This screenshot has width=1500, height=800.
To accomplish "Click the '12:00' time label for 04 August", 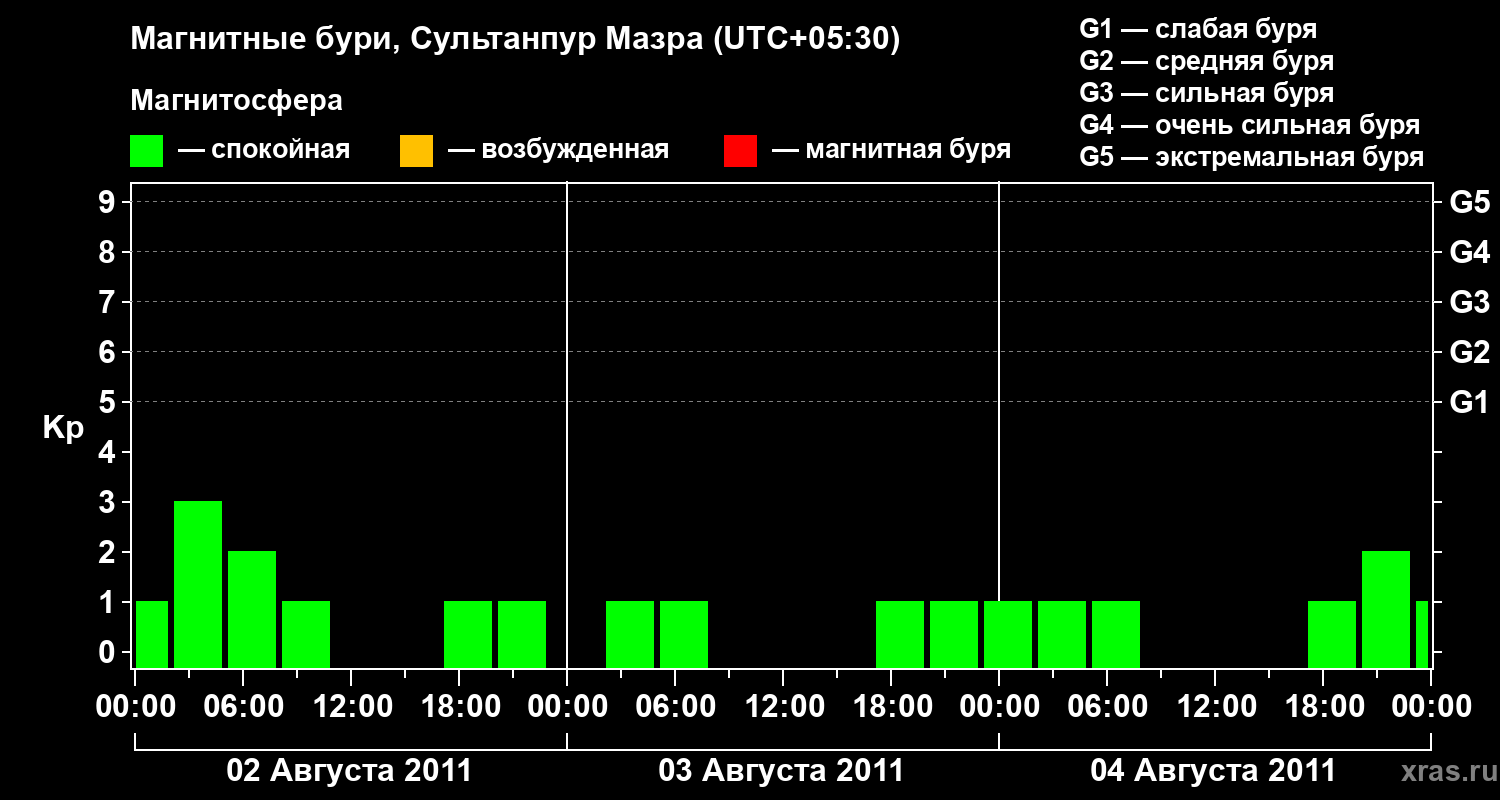I will 1215,707.
